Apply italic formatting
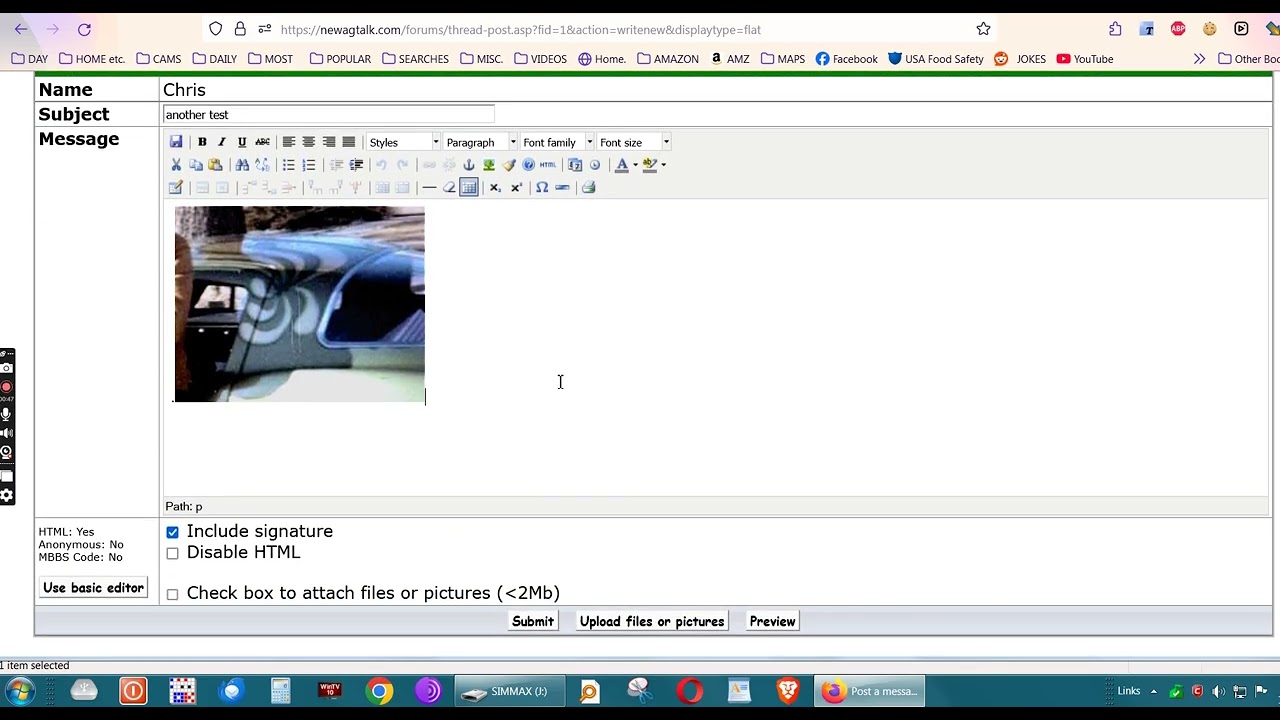 (x=222, y=142)
